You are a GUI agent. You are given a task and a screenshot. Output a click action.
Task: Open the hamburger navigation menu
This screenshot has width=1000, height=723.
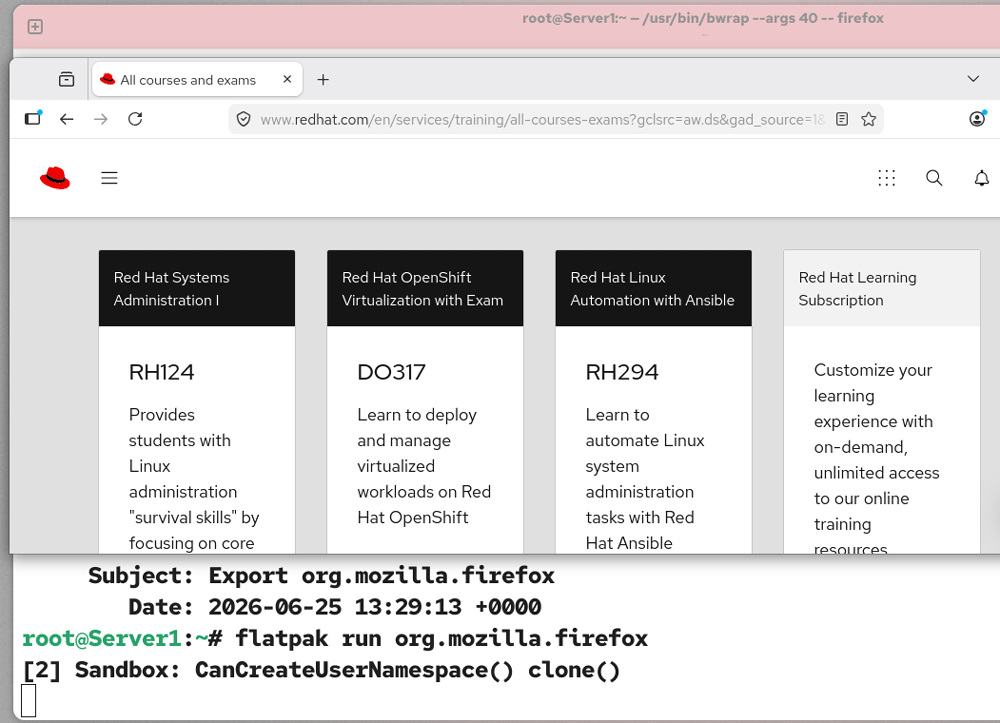click(x=109, y=178)
